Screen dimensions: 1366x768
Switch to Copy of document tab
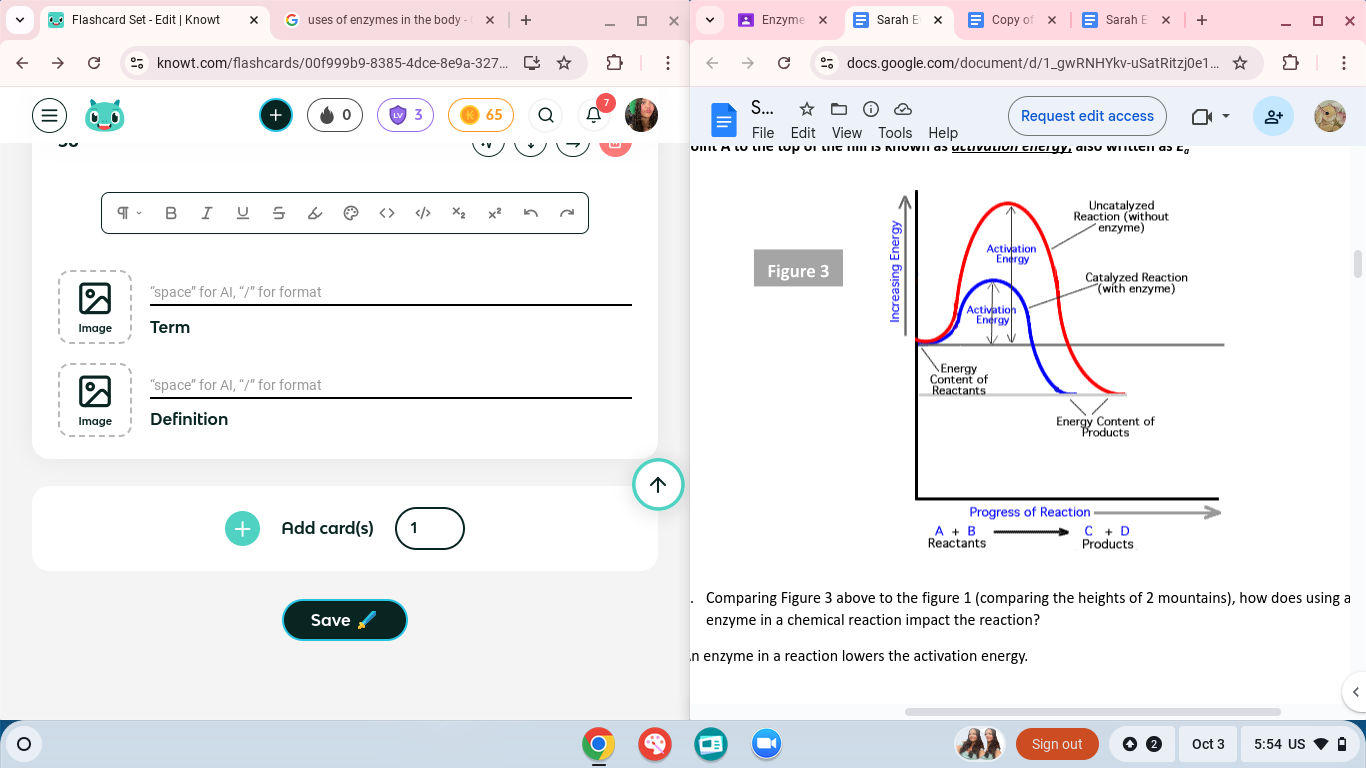click(1012, 20)
